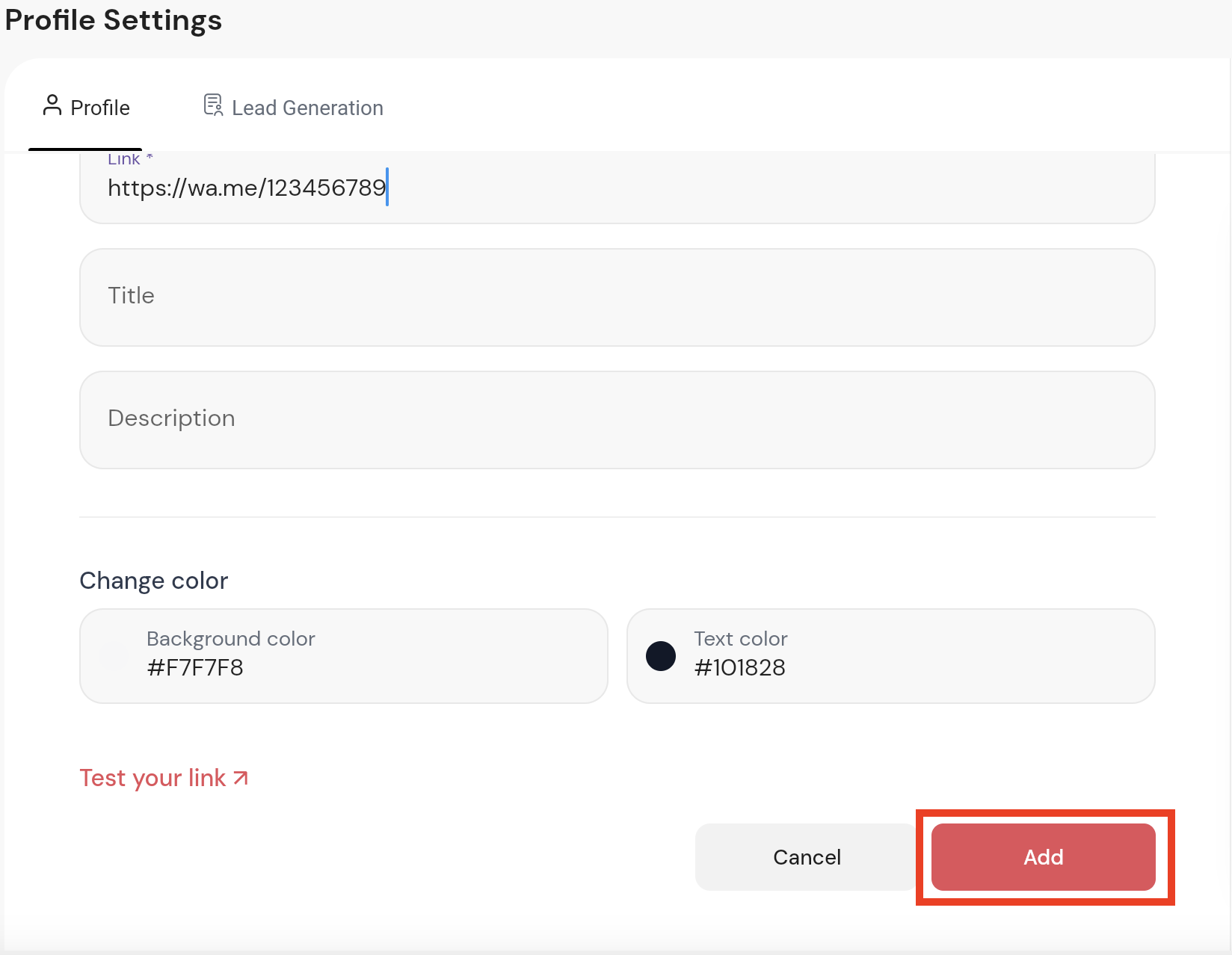
Task: Open the dark Text color swatch
Action: pyautogui.click(x=661, y=656)
